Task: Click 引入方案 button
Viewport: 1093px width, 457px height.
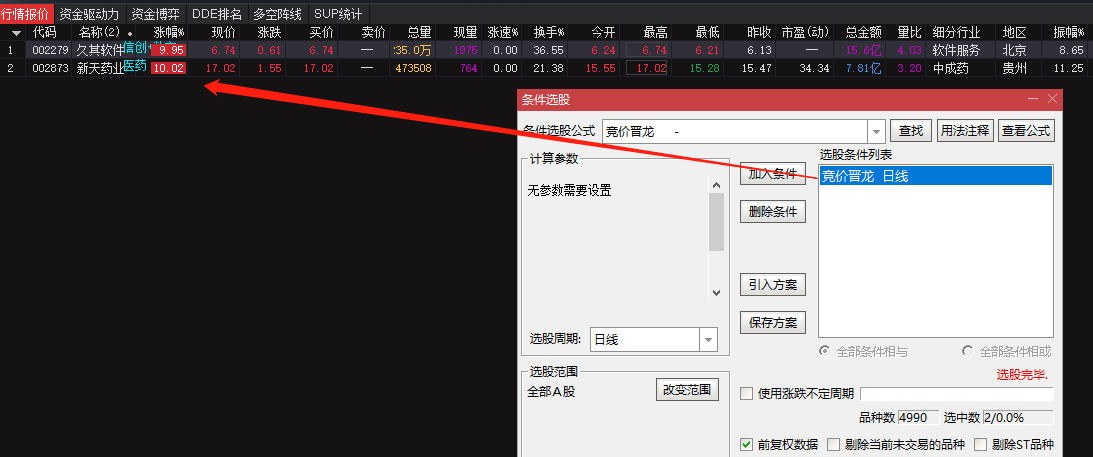Action: (x=772, y=284)
